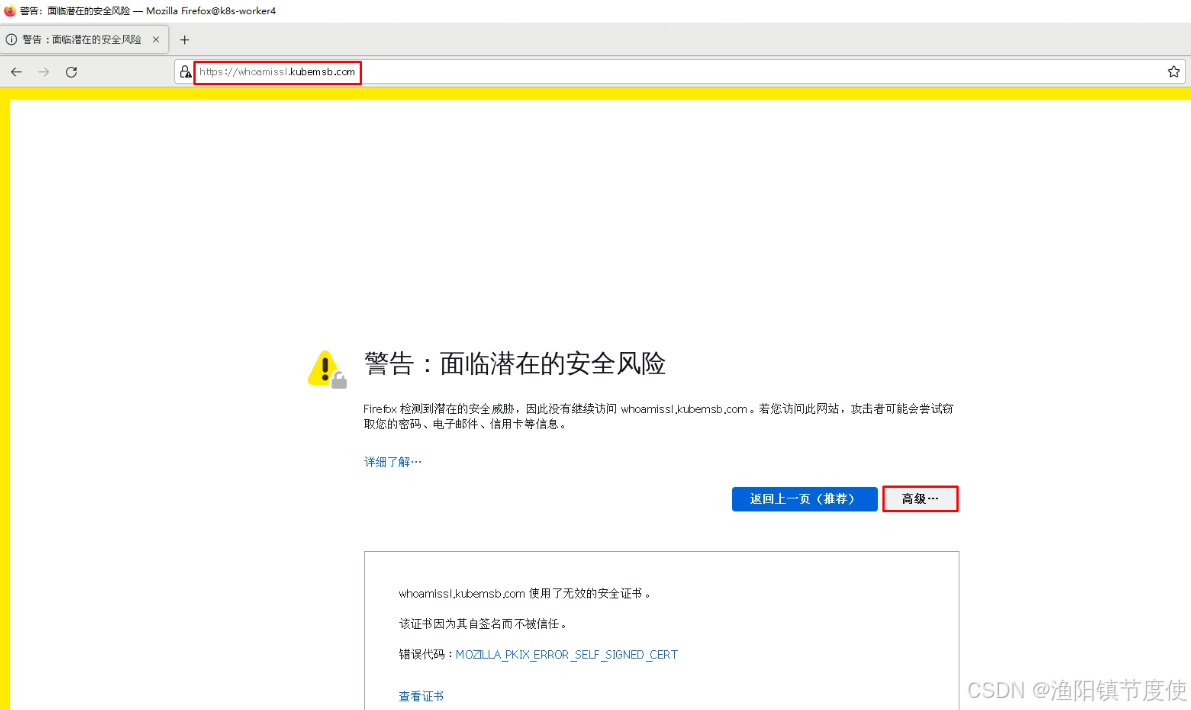This screenshot has width=1191, height=710.
Task: Click the forward navigation arrow
Action: (x=43, y=71)
